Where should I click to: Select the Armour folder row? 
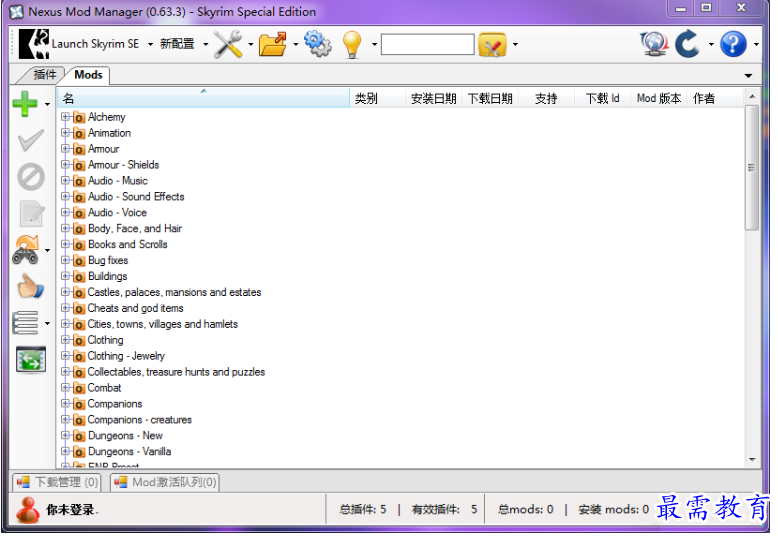[104, 149]
